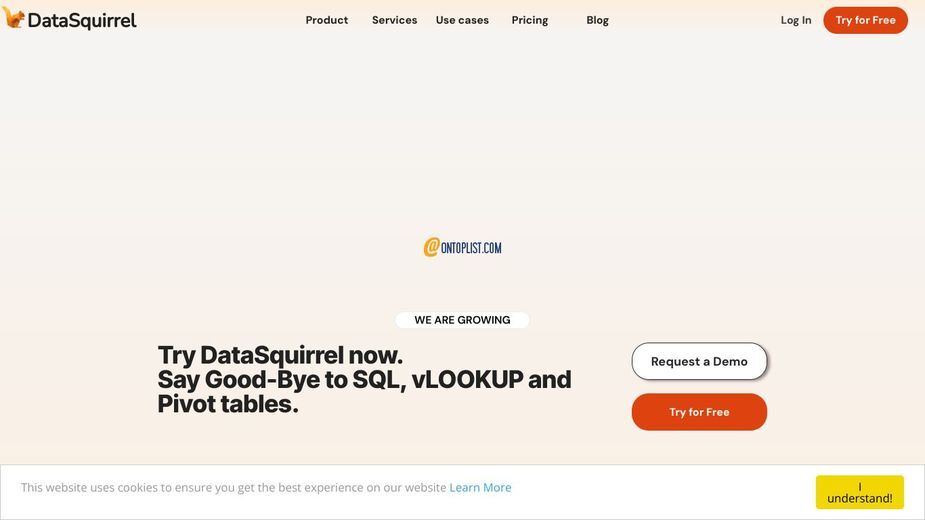Screen dimensions: 925x520
Task: Open the Product menu
Action: point(327,20)
